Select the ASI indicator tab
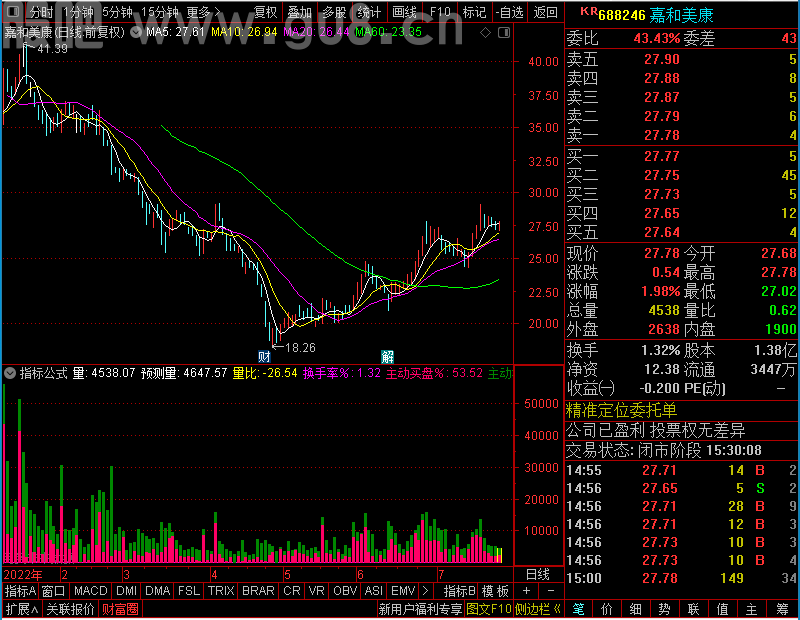The height and width of the screenshot is (620, 800). click(373, 591)
